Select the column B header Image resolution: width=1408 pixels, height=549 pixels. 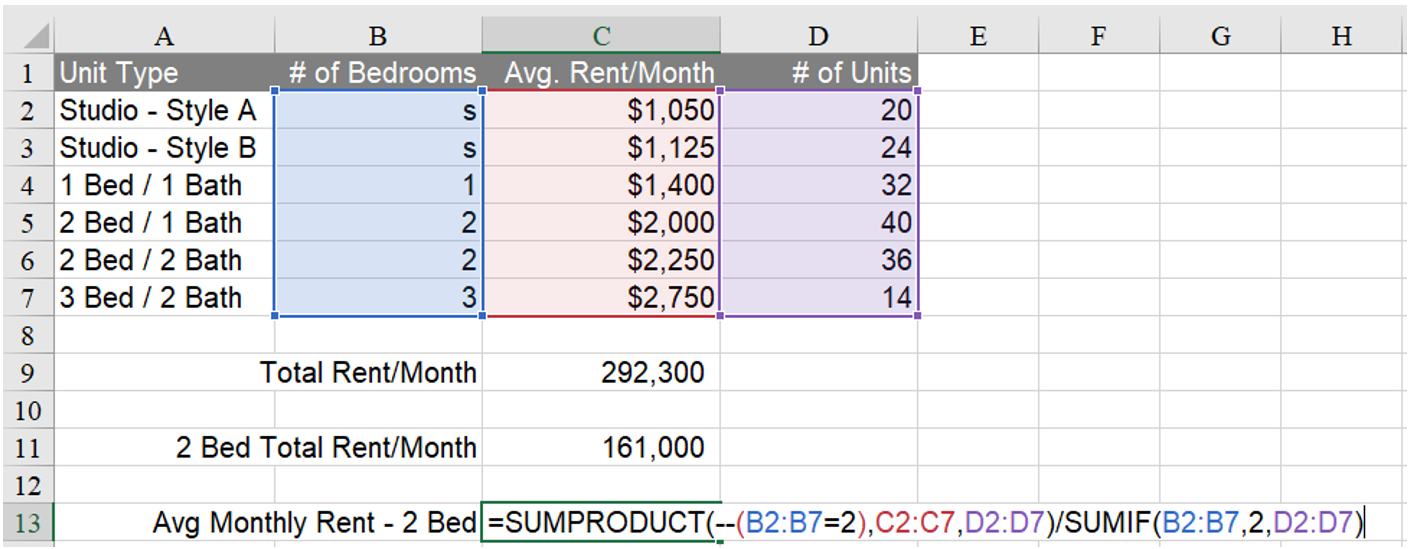click(x=377, y=36)
